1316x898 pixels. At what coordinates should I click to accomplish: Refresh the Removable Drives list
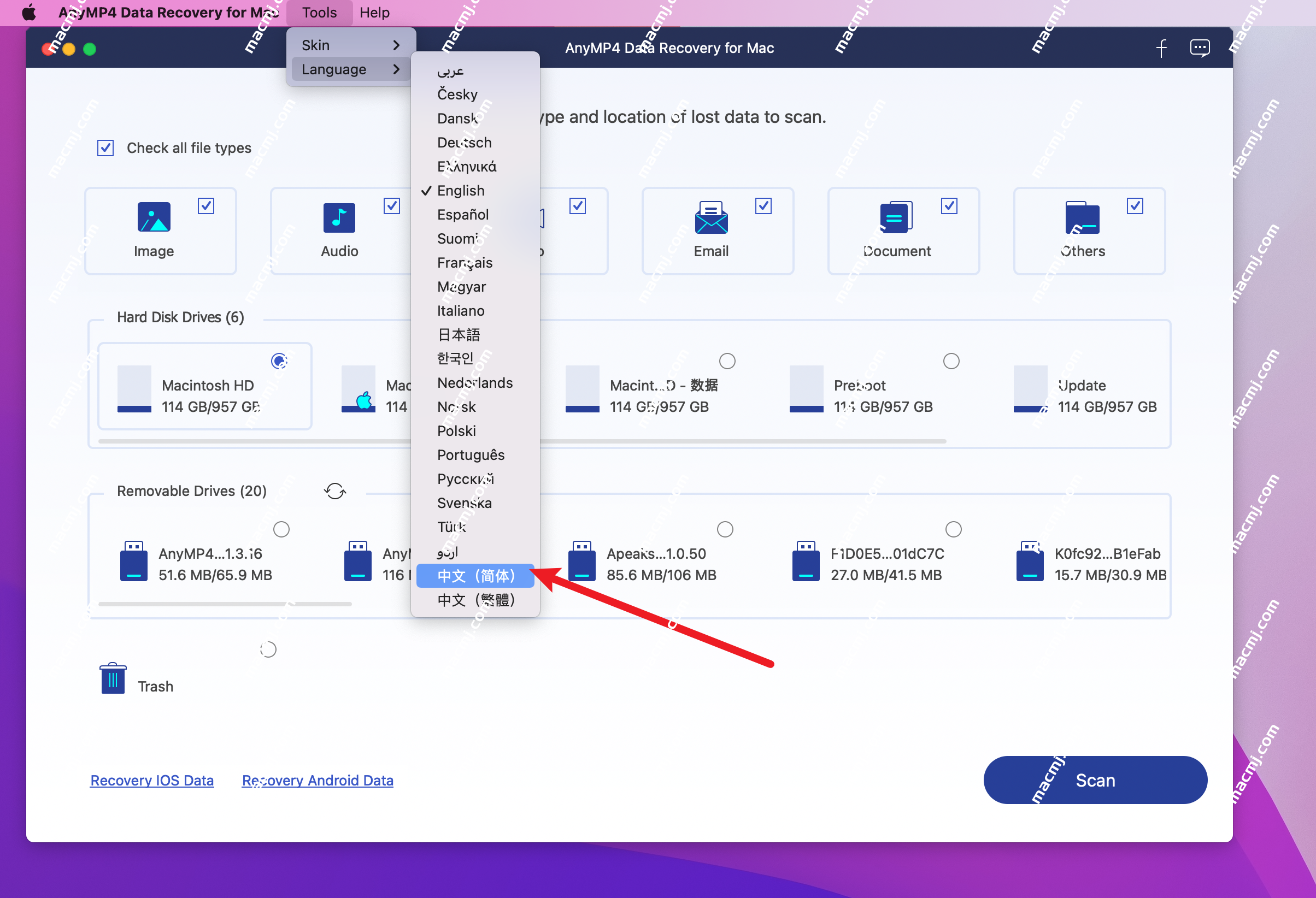coord(334,491)
